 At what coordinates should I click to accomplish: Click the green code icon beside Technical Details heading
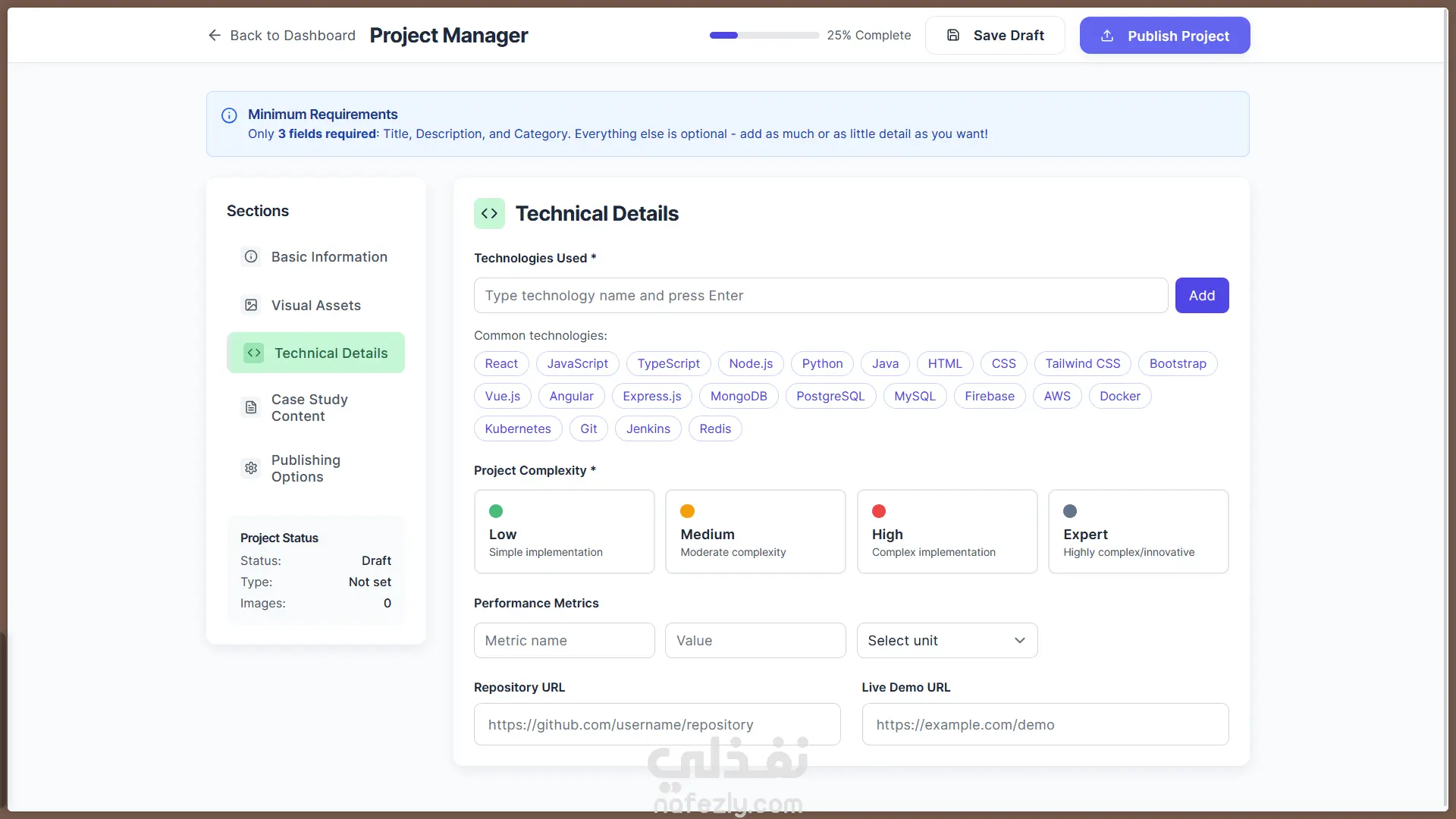[x=489, y=214]
